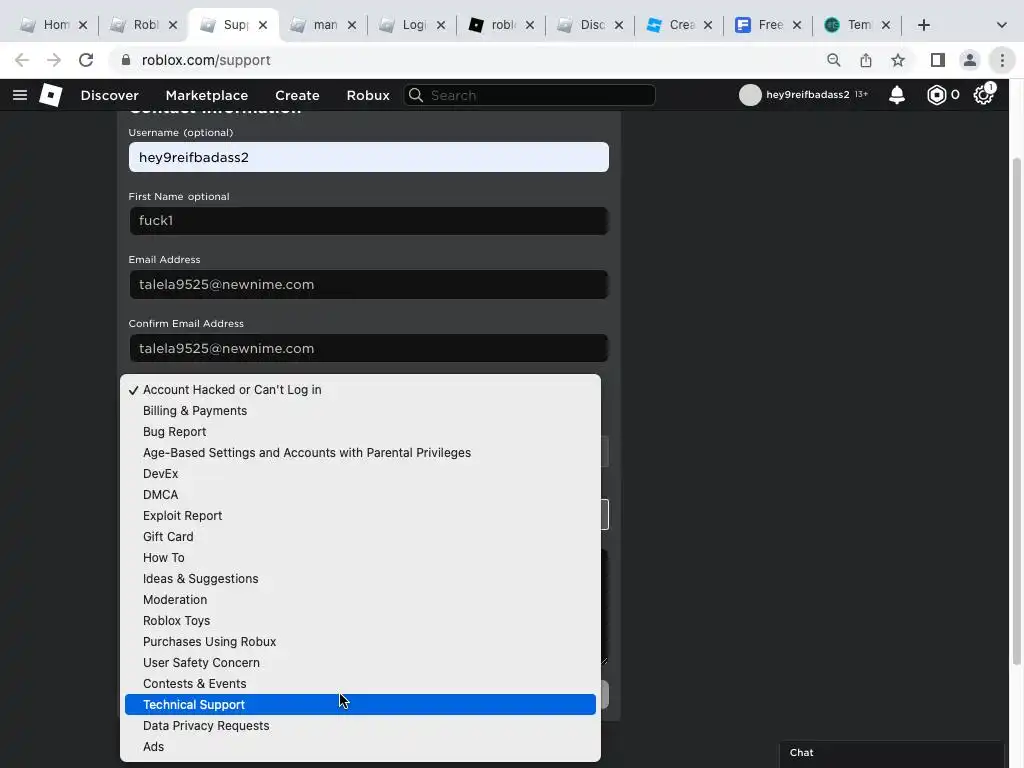This screenshot has width=1024, height=768.
Task: Select Account Hacked or Can't Log in
Action: tap(360, 390)
